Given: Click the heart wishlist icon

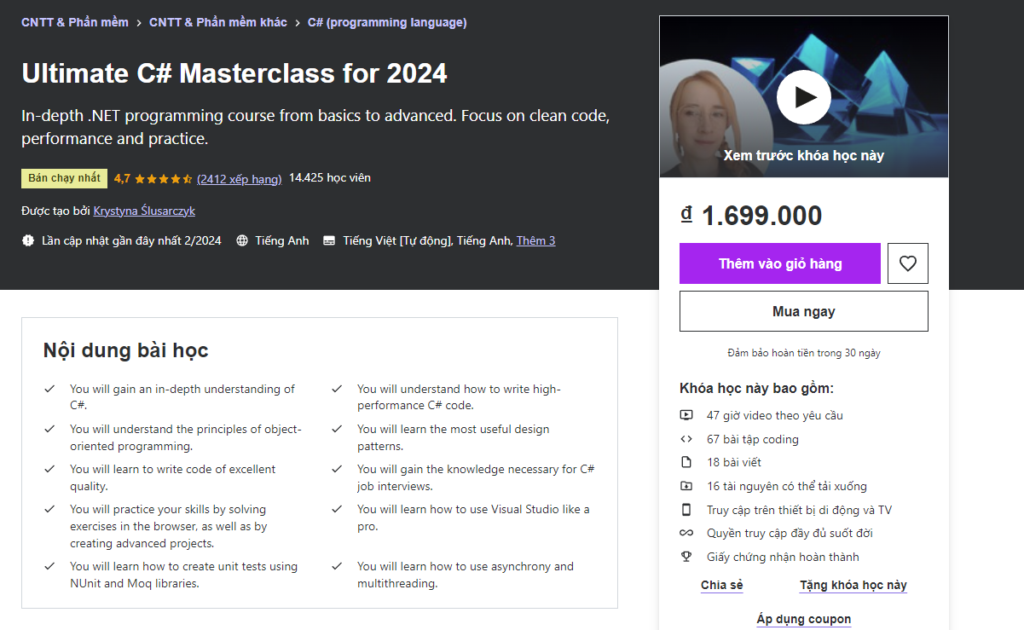Looking at the screenshot, I should coord(907,264).
